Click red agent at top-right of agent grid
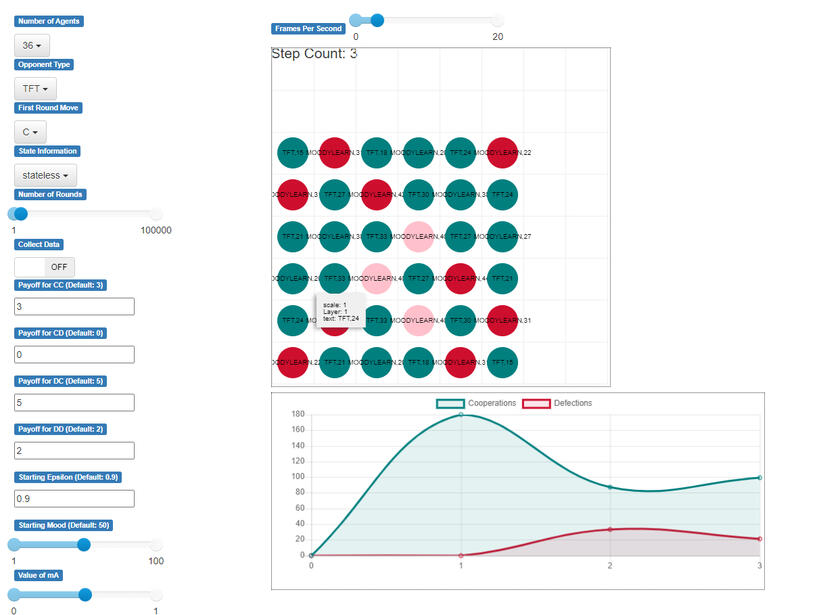Viewport: 817px width, 615px height. click(x=502, y=153)
